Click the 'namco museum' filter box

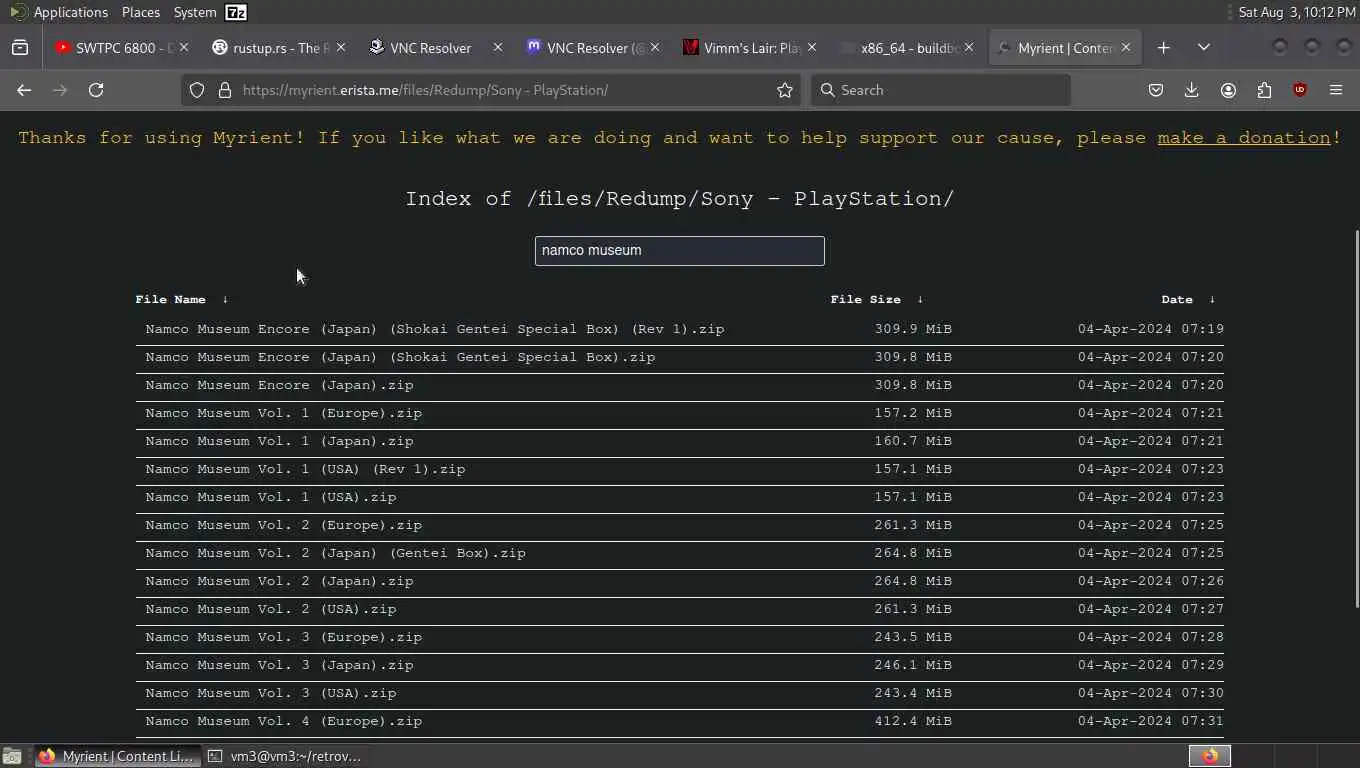point(680,251)
